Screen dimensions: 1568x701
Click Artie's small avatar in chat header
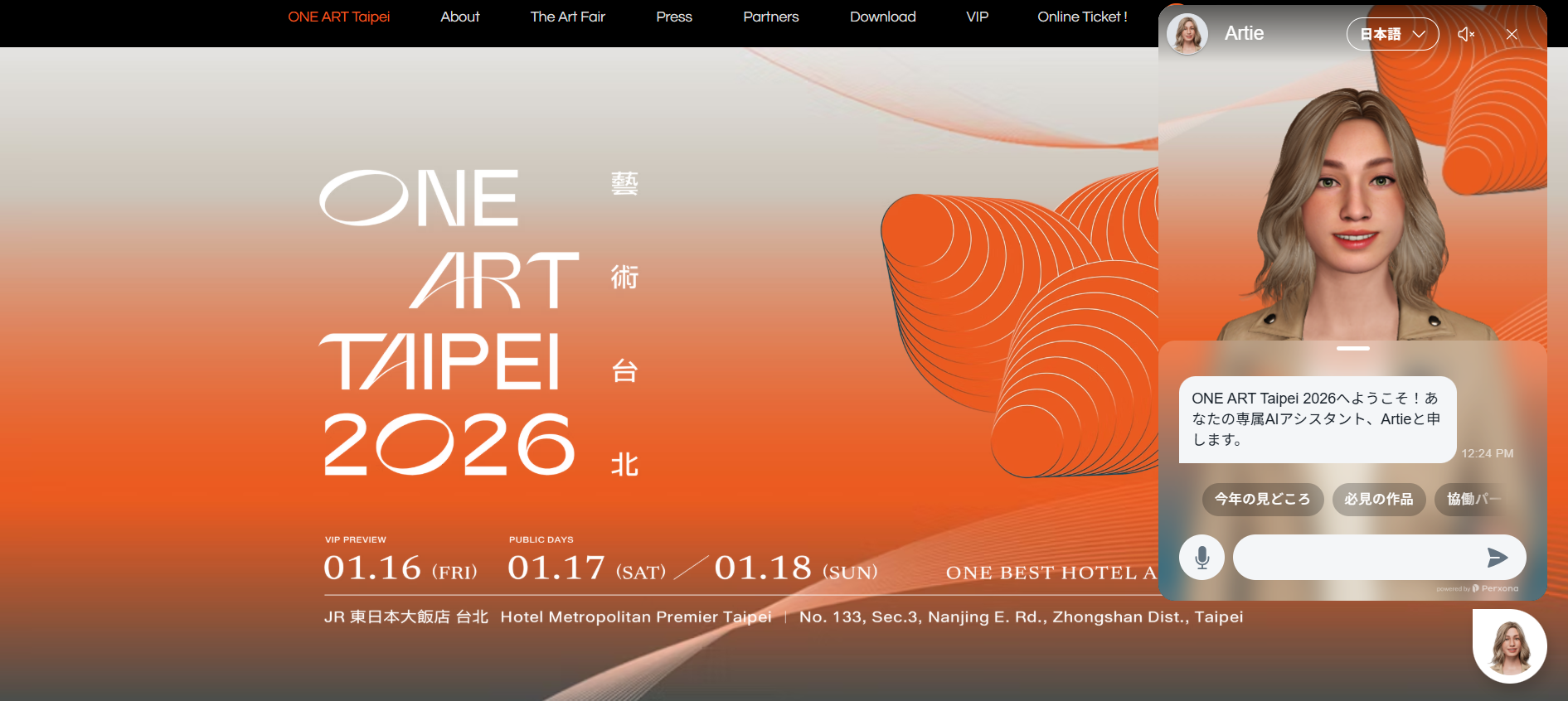point(1187,34)
